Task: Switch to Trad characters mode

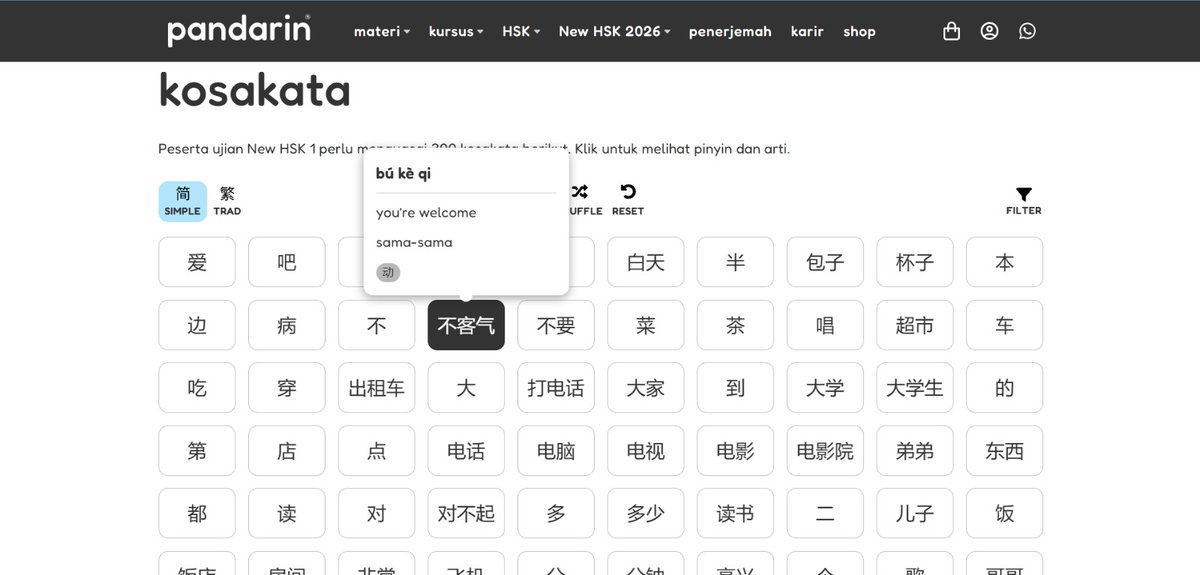Action: click(227, 201)
